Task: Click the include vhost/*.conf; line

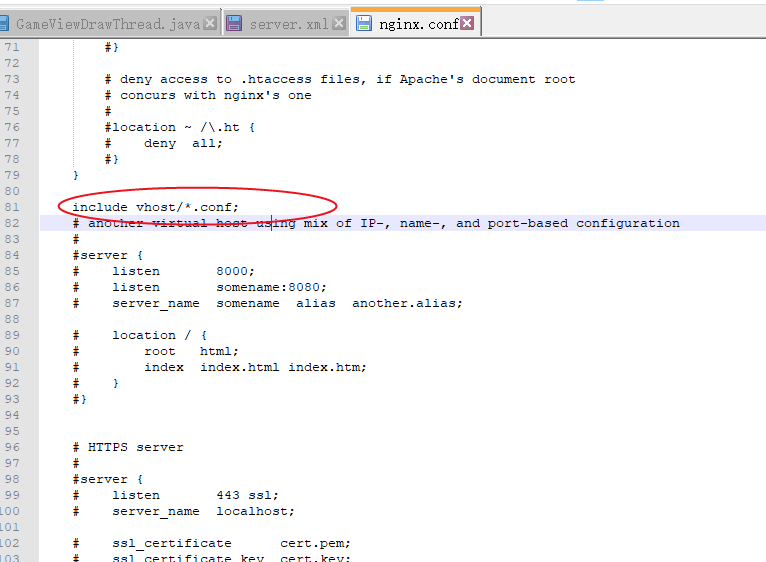Action: click(155, 207)
